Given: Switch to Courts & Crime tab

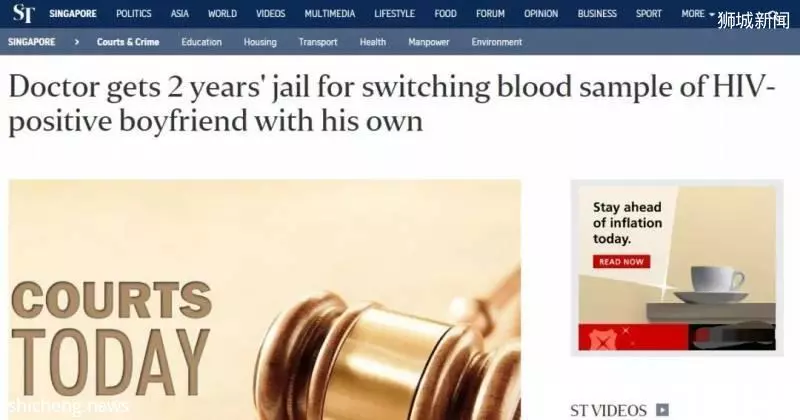Looking at the screenshot, I should coord(128,42).
